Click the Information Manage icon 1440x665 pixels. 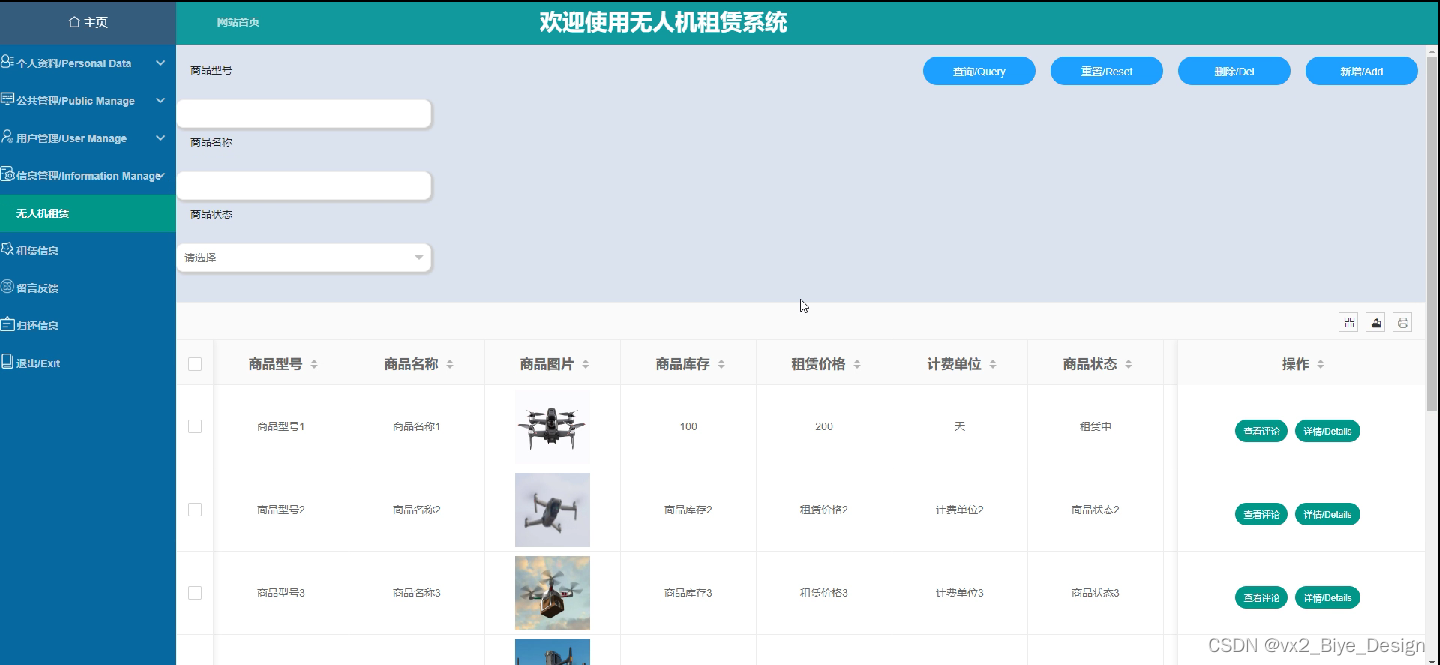click(7, 174)
